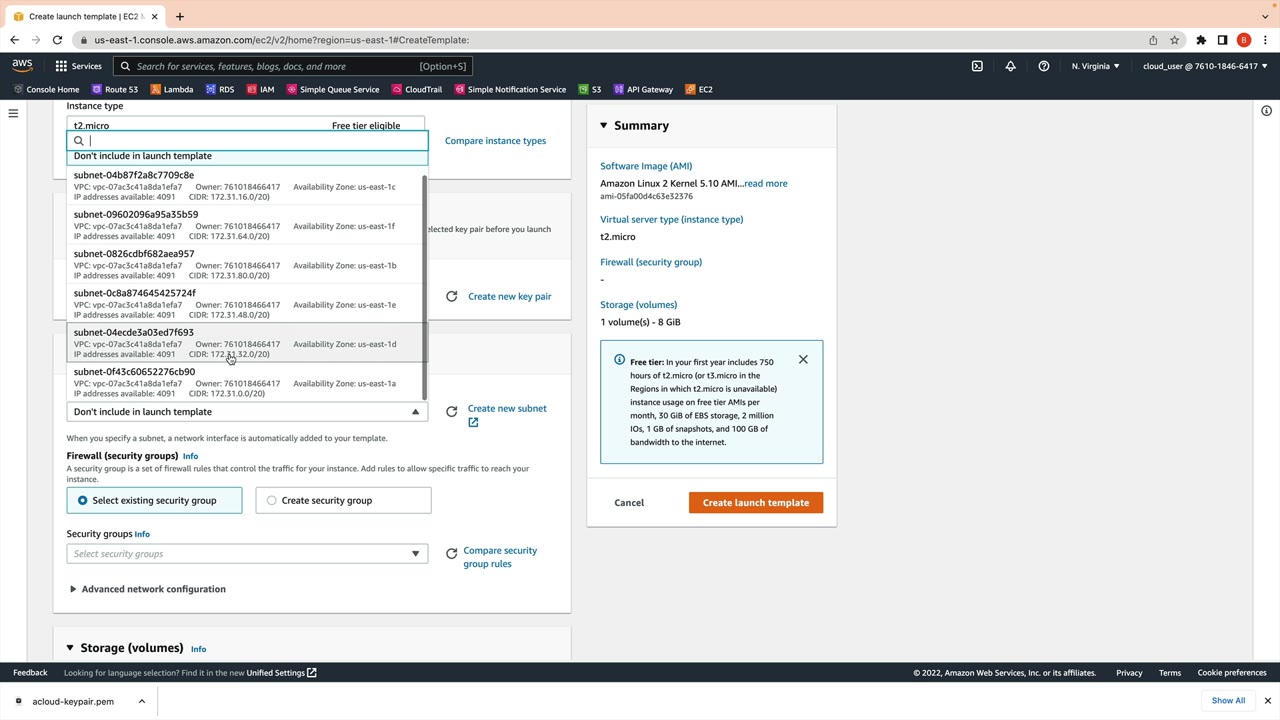The width and height of the screenshot is (1280, 720).
Task: Open the CloudShell terminal icon
Action: (x=977, y=66)
